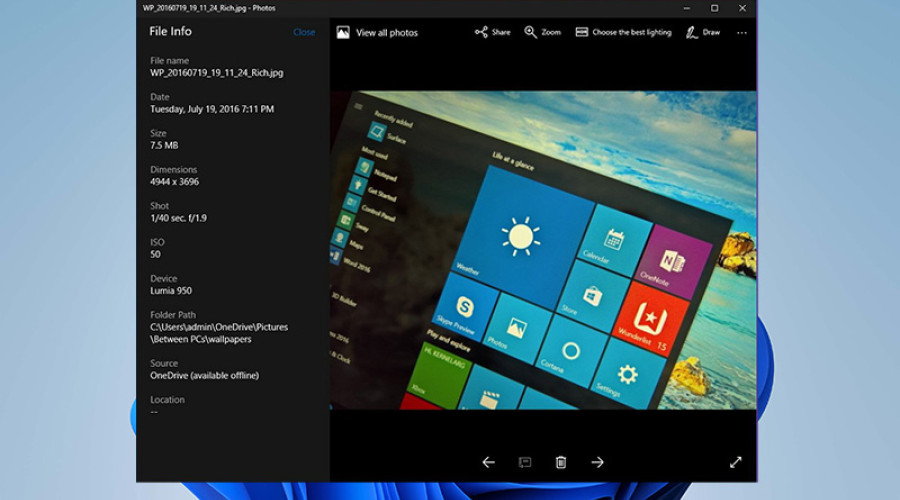900x500 pixels.
Task: Click the device name Lumia 950
Action: [170, 290]
